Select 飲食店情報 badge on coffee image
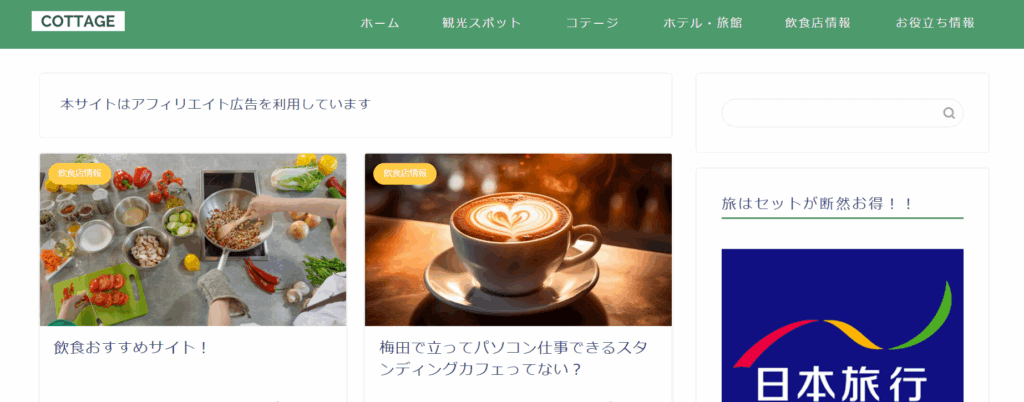This screenshot has height=402, width=1024. tap(405, 174)
